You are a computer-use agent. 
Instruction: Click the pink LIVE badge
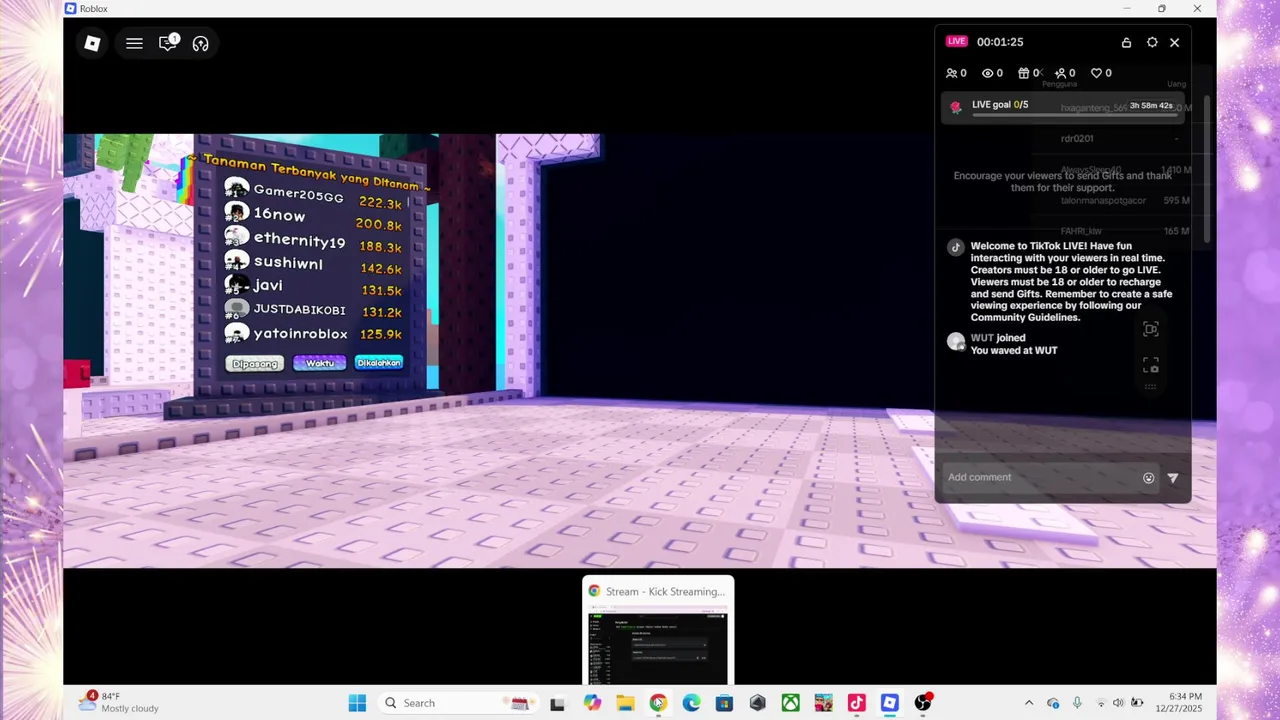[957, 41]
